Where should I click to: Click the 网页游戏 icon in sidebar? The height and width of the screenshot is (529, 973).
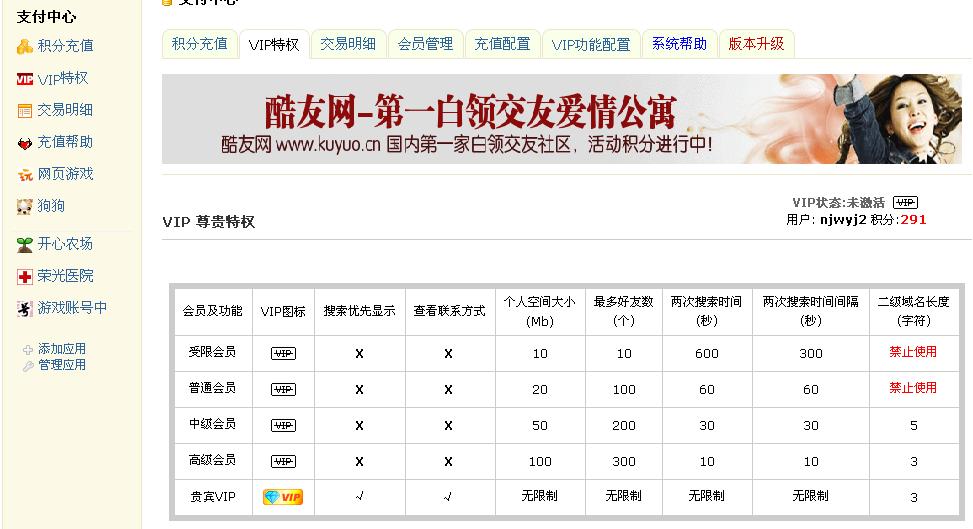point(25,175)
